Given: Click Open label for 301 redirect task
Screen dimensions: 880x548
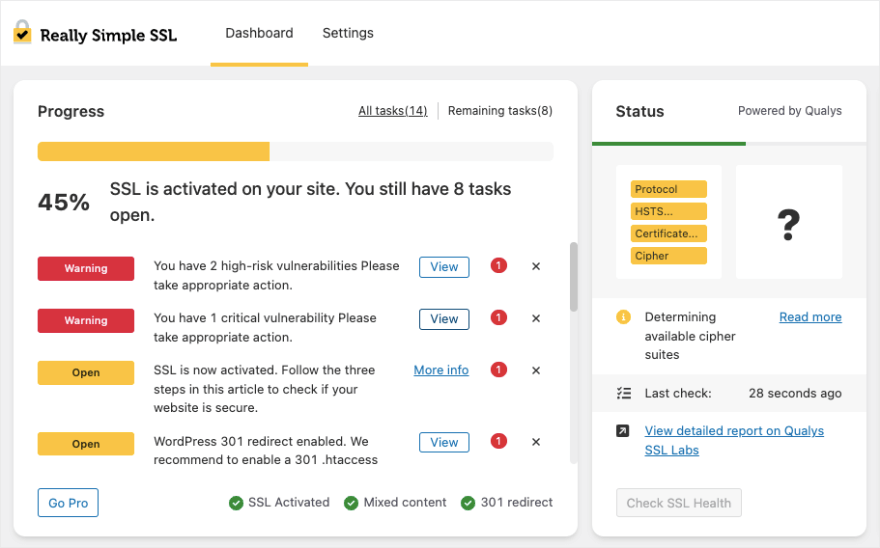Looking at the screenshot, I should pos(86,444).
